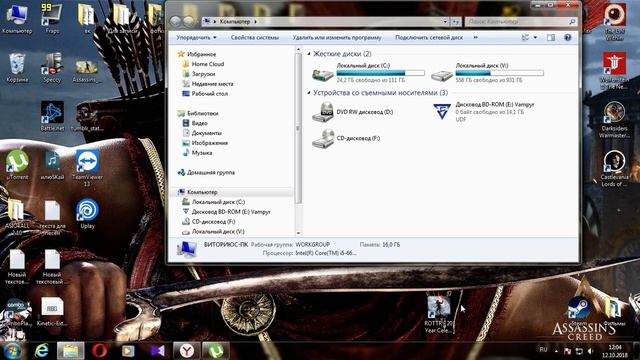Expand the view options dropdown arrow

point(535,38)
